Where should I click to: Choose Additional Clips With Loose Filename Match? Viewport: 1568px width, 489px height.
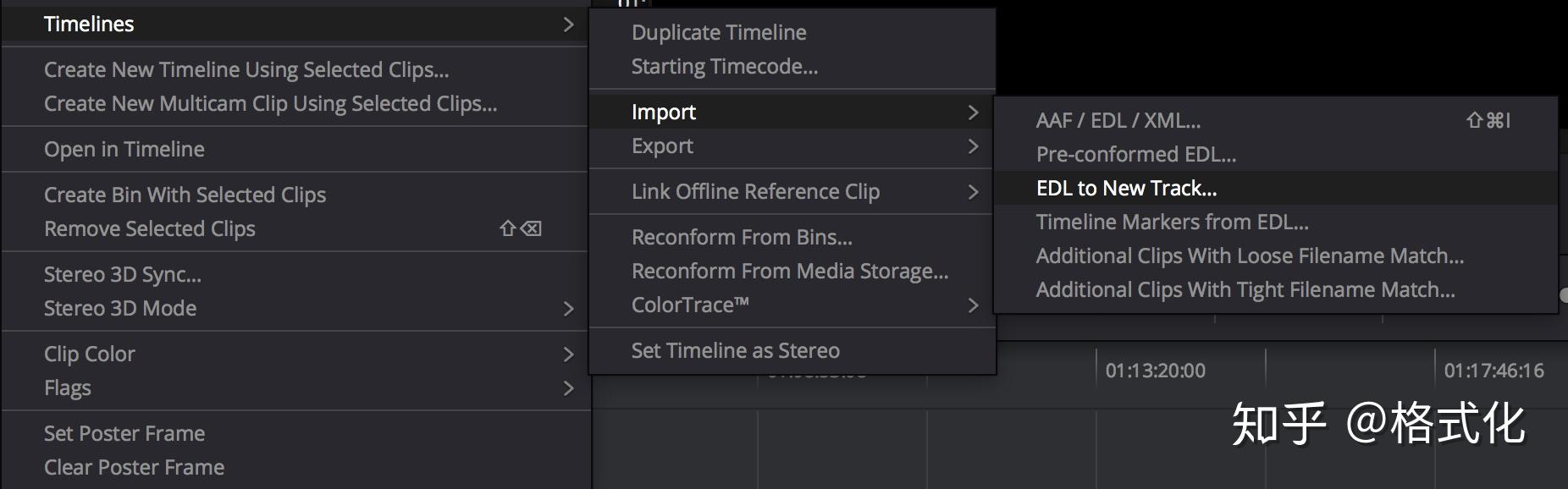(x=1250, y=256)
